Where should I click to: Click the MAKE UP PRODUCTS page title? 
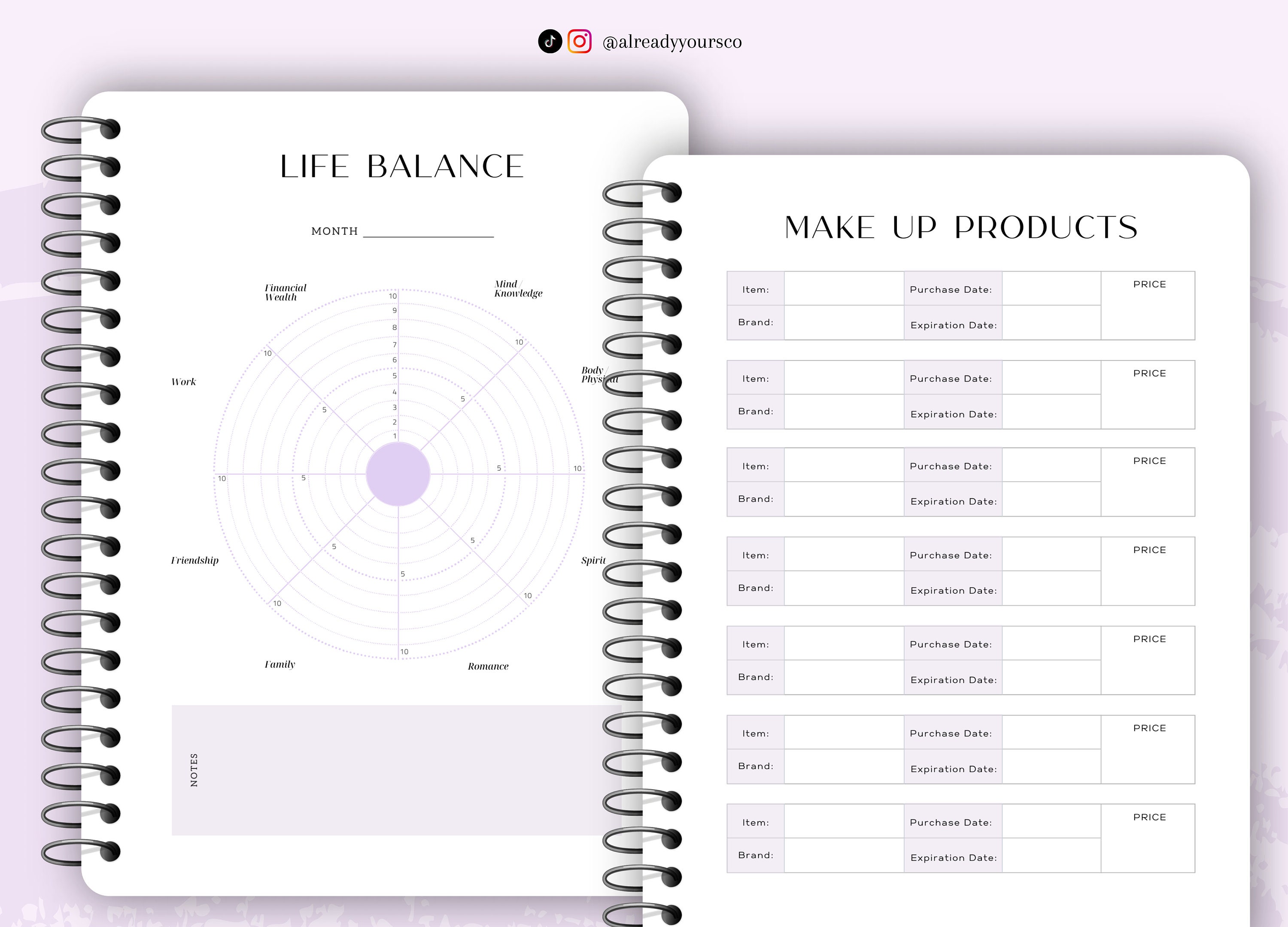tap(961, 227)
